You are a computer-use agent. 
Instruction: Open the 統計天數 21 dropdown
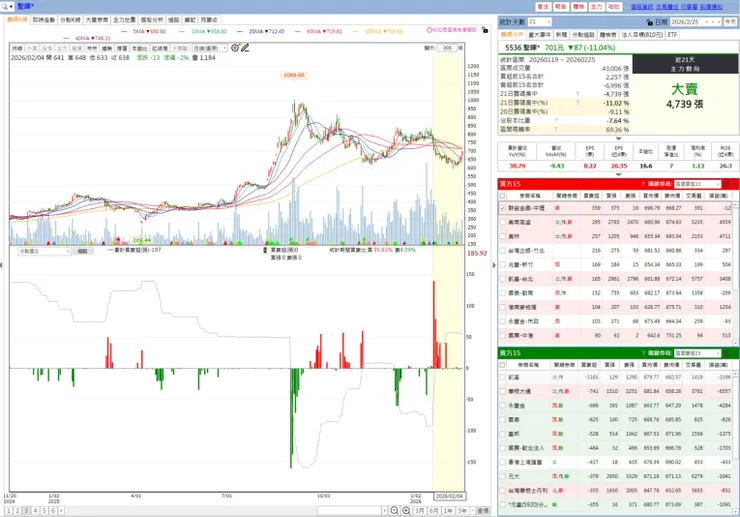pyautogui.click(x=539, y=22)
